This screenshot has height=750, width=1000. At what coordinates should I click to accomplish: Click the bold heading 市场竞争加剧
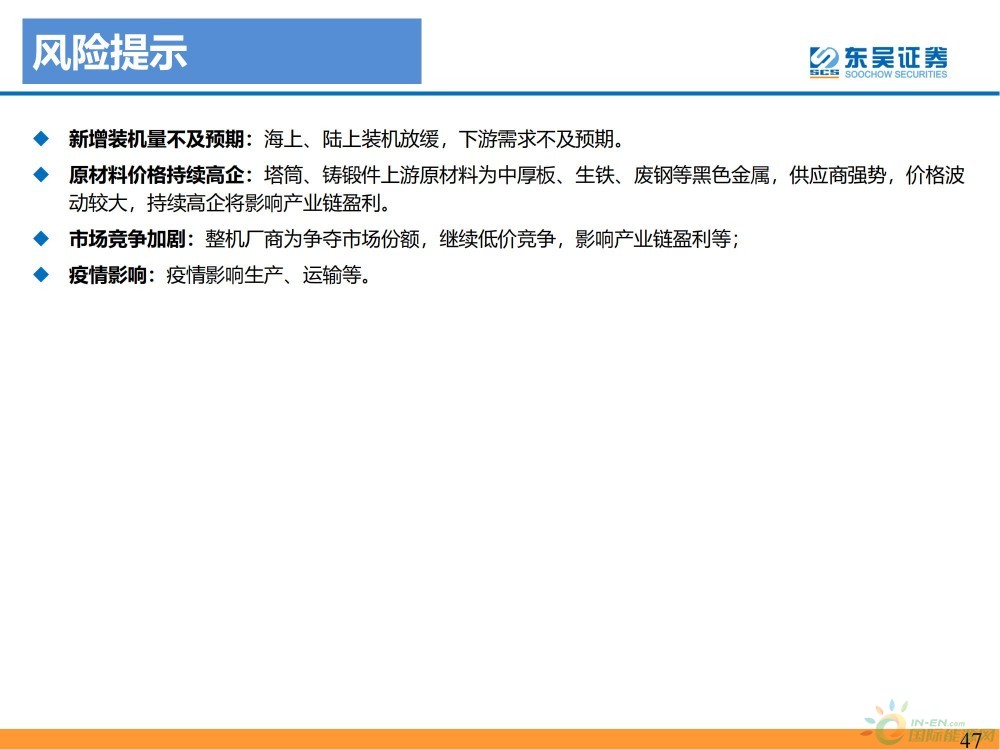(x=127, y=239)
